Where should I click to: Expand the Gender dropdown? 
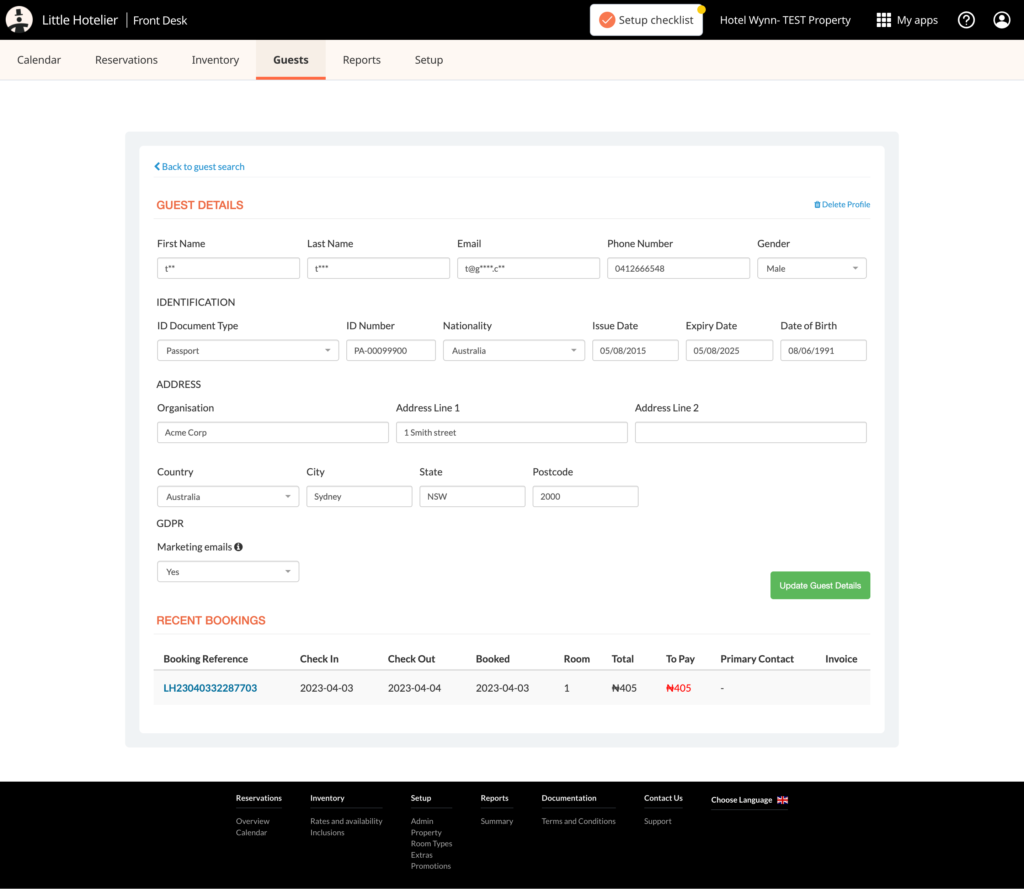(x=811, y=268)
